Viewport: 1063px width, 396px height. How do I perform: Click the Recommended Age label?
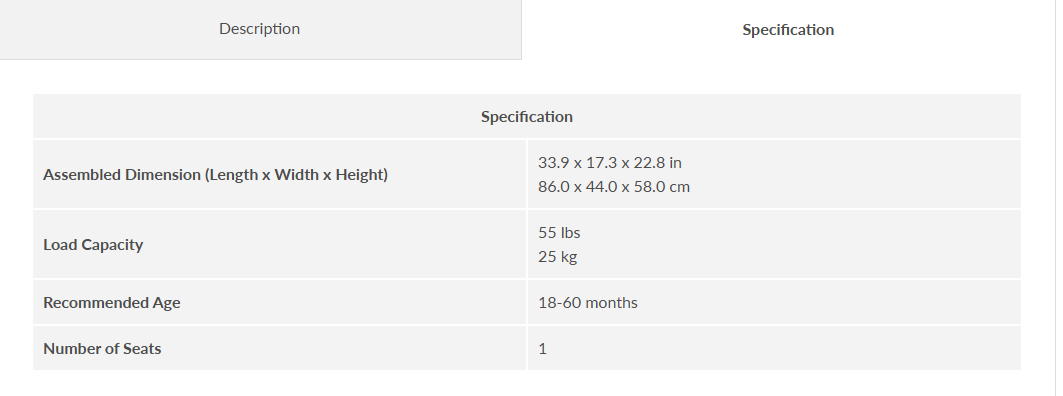tap(112, 302)
